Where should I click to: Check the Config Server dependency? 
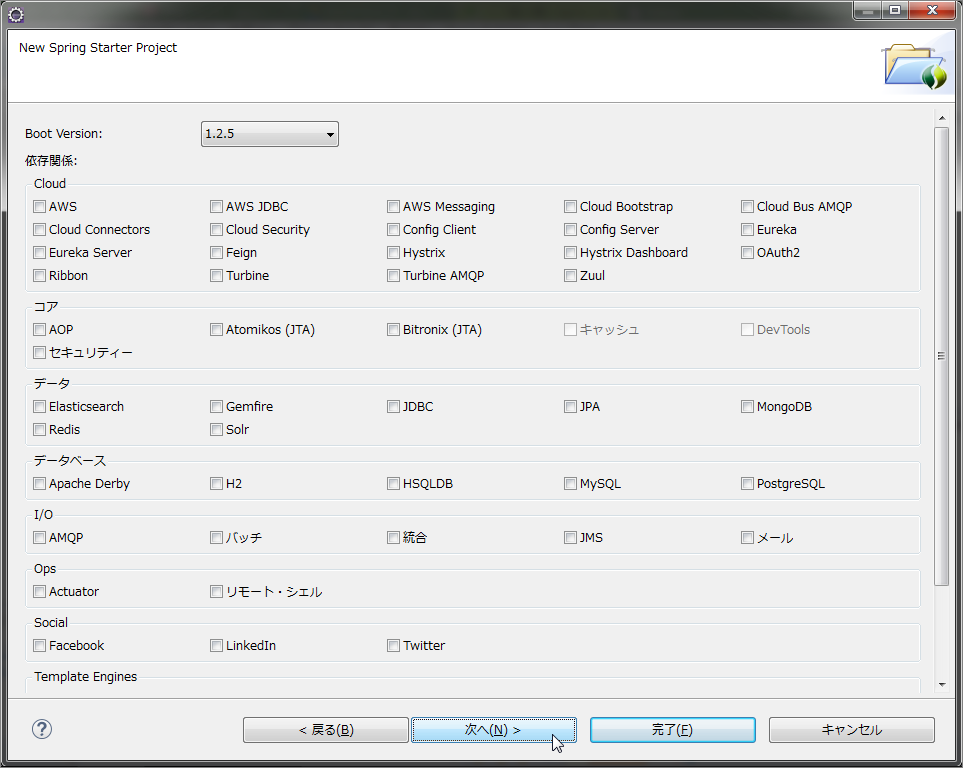tap(570, 229)
